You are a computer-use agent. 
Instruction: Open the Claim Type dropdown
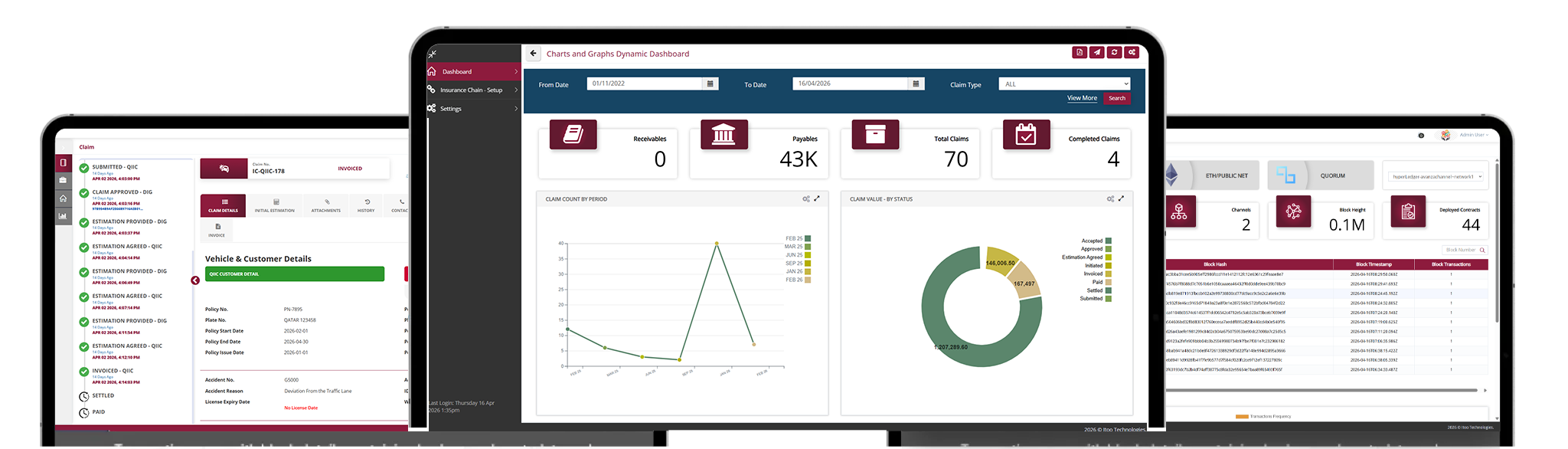(1064, 84)
